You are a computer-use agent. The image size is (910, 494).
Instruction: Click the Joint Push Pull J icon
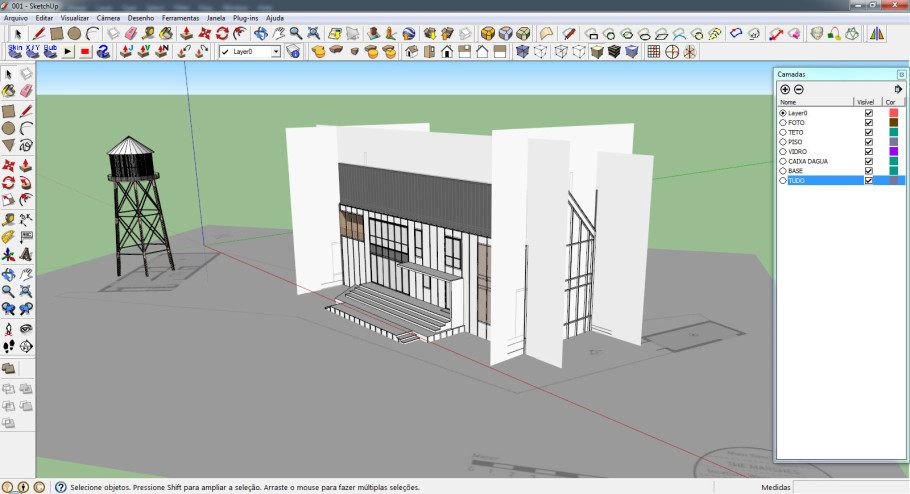[126, 52]
